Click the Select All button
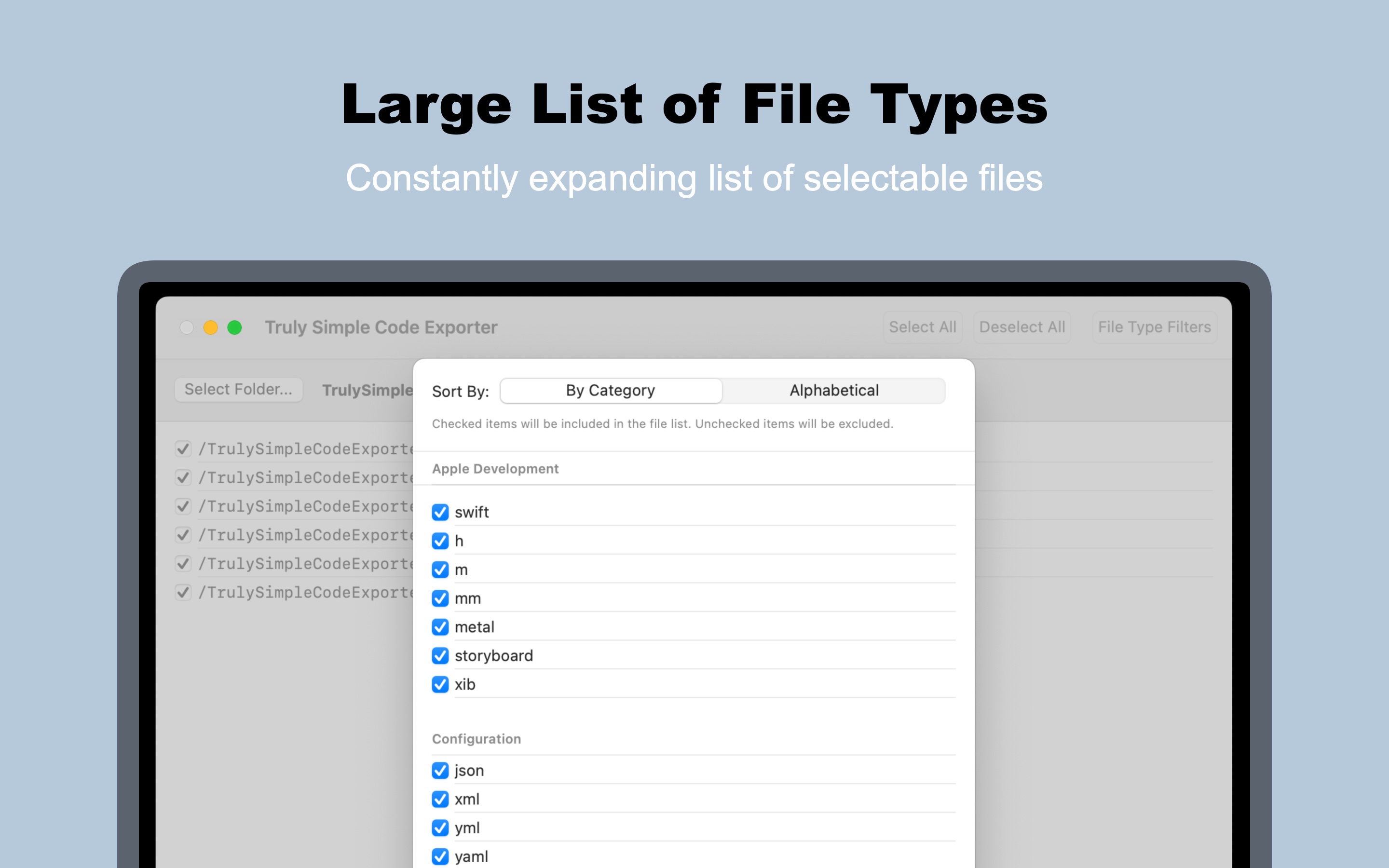 (x=922, y=326)
